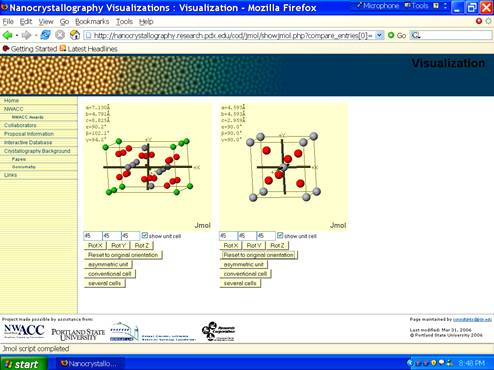The image size is (494, 370).
Task: Click several cells under the left structure
Action: [104, 283]
